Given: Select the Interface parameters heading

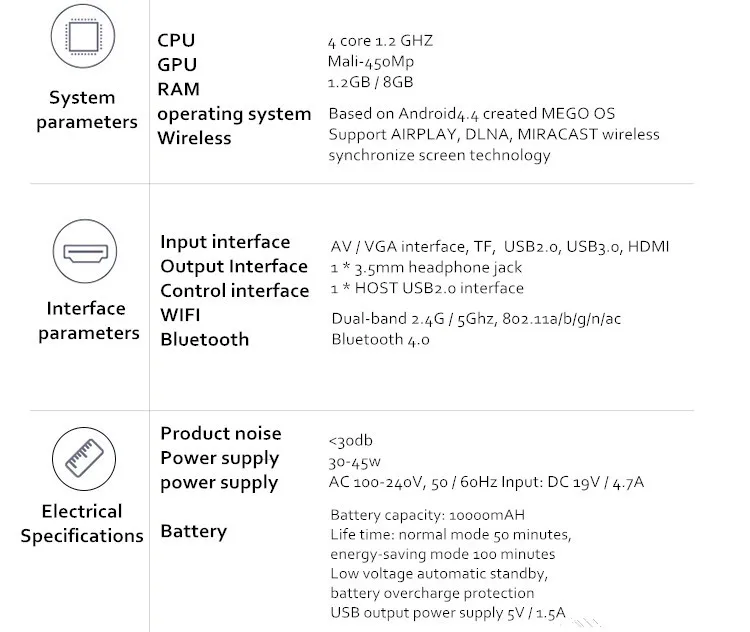Looking at the screenshot, I should click(x=88, y=321).
